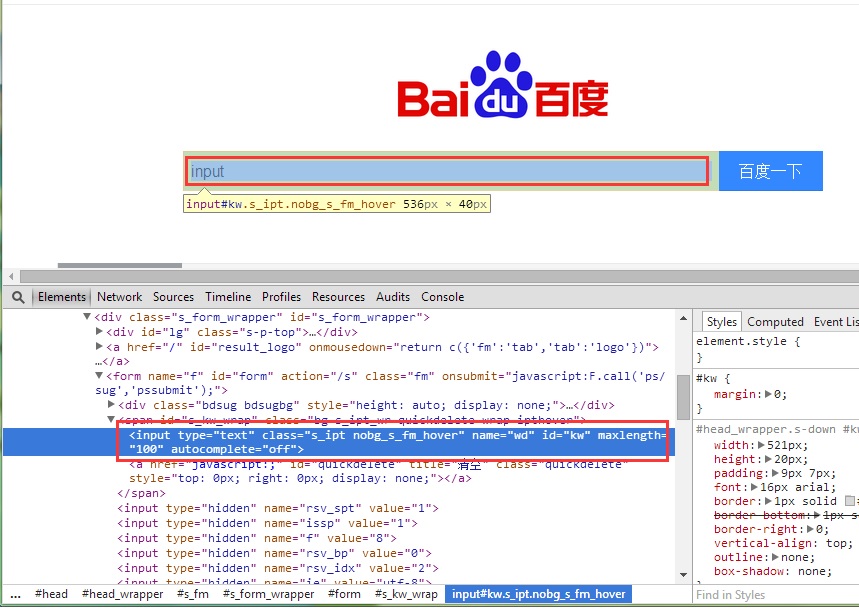The height and width of the screenshot is (614, 859).
Task: Expand the div id="lg" node
Action: click(x=99, y=331)
